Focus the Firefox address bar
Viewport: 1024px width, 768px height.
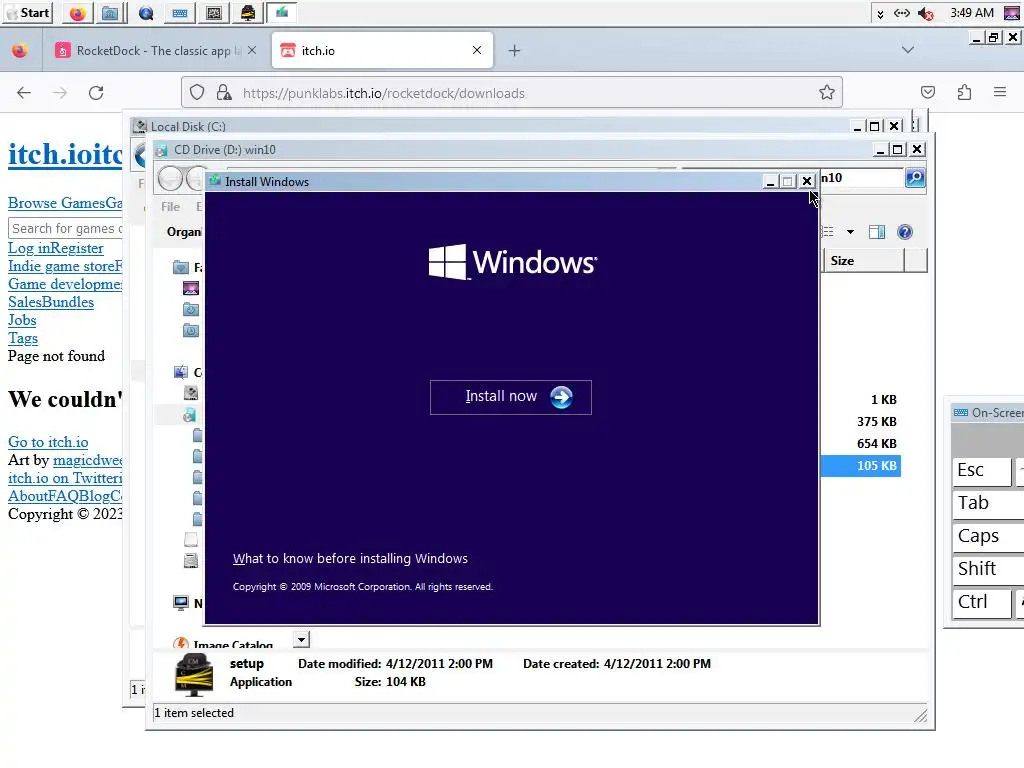(x=512, y=93)
